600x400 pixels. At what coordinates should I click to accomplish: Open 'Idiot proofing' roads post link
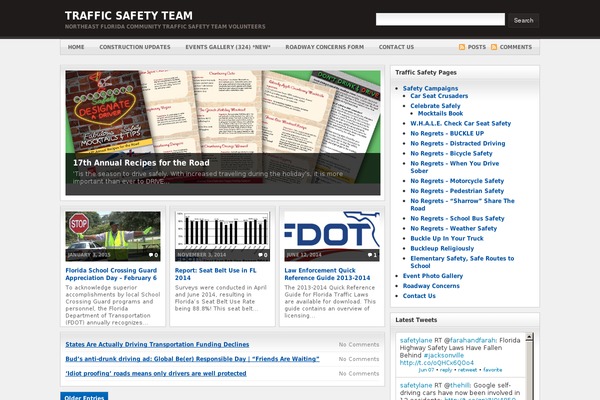point(156,374)
